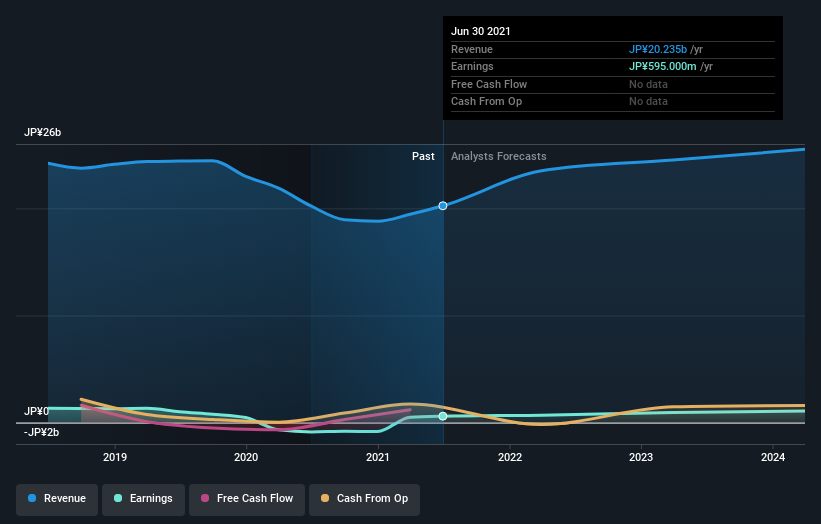The height and width of the screenshot is (524, 821).
Task: Click the 2021 x-axis label
Action: point(378,457)
